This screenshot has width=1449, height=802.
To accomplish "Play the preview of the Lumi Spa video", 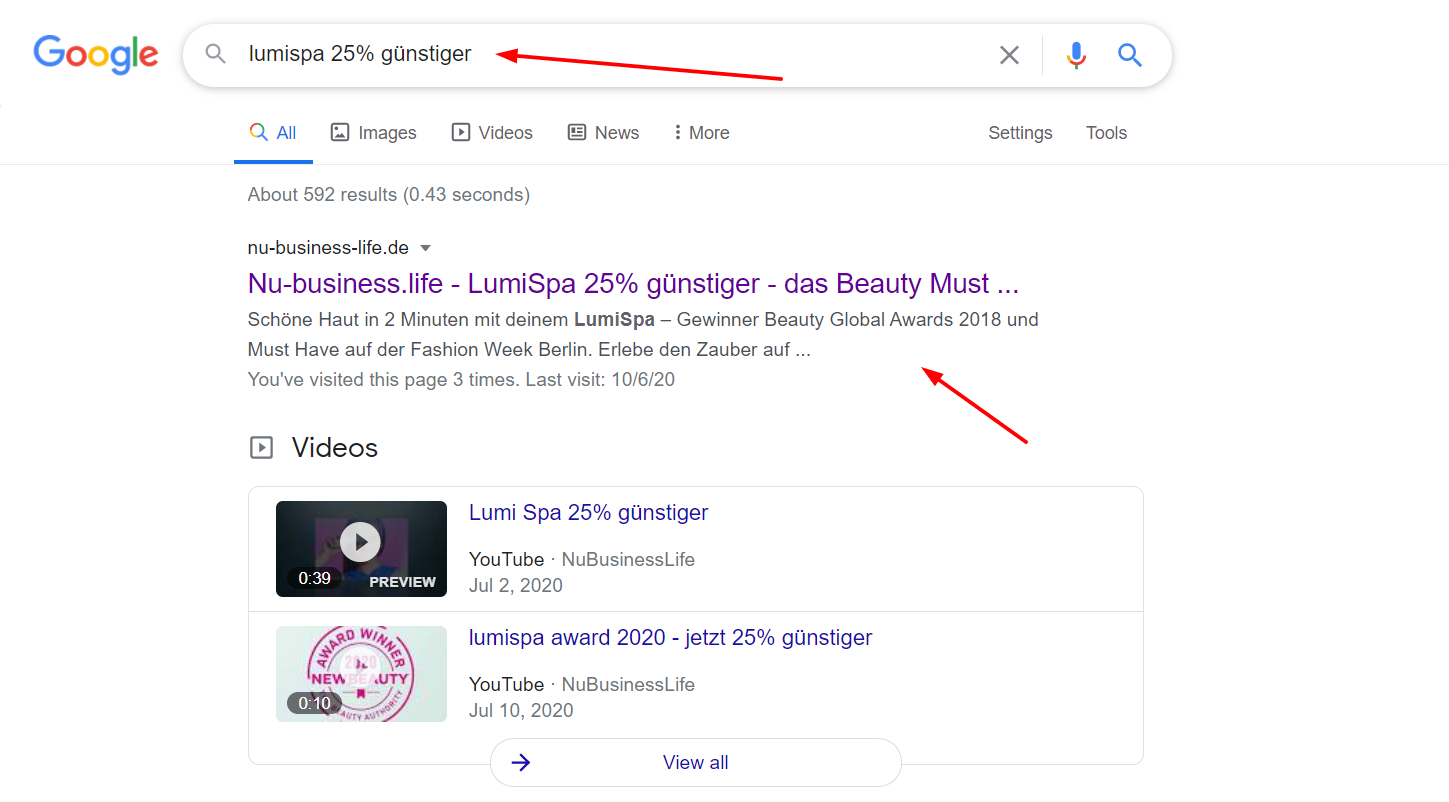I will 361,541.
